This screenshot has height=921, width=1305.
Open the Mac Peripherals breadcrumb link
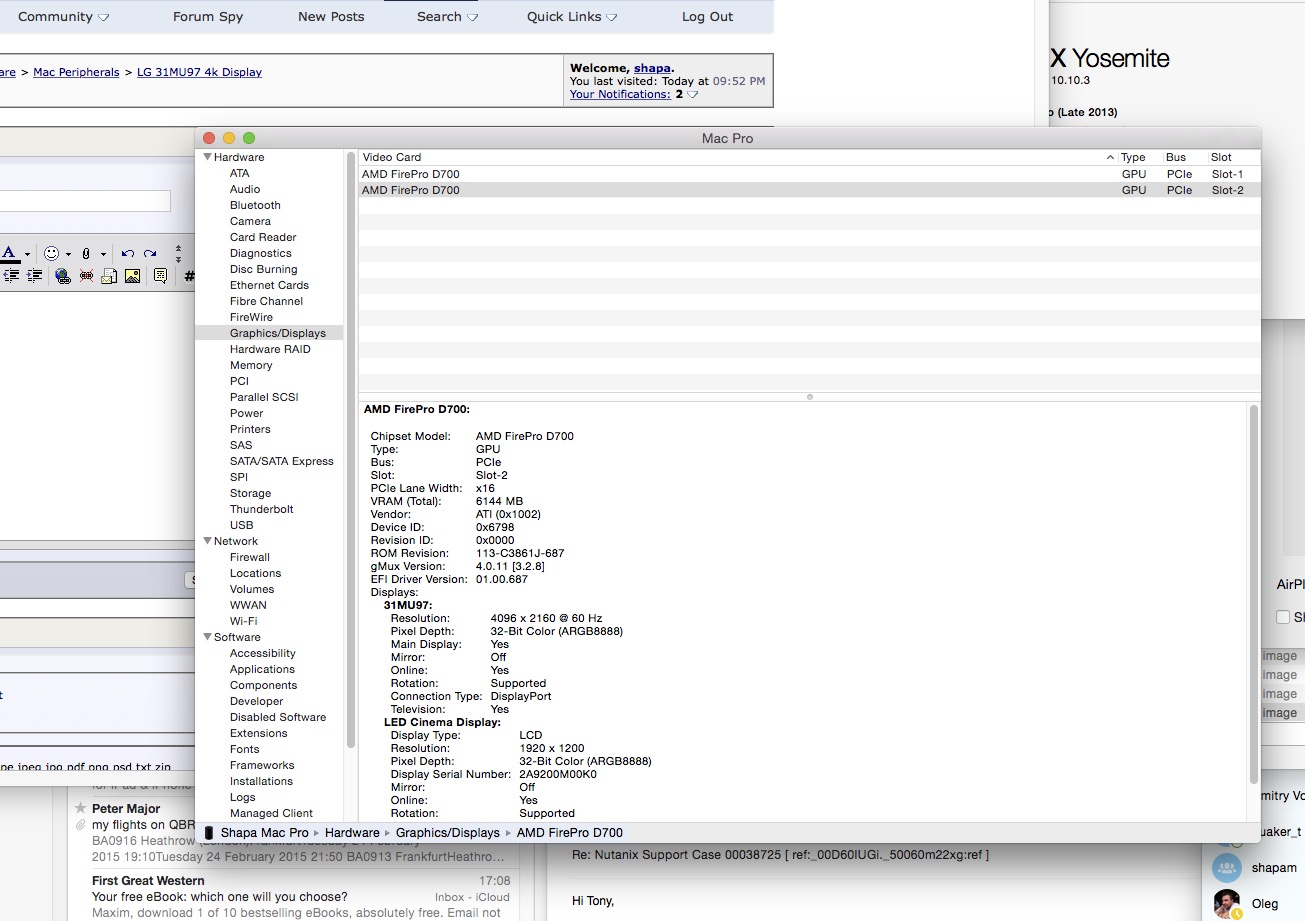(x=76, y=72)
